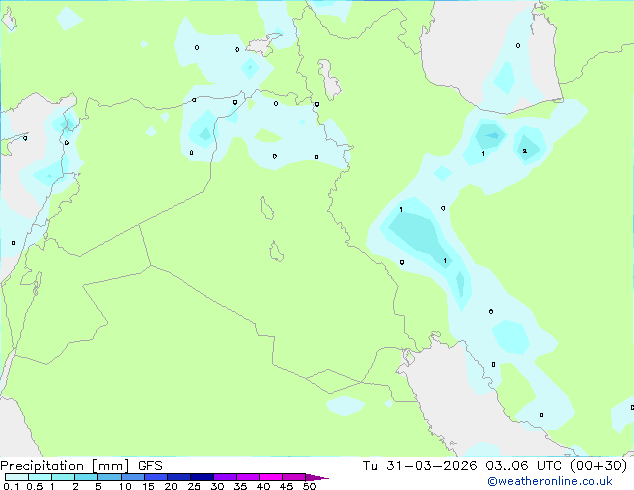The width and height of the screenshot is (634, 490).
Task: Click the "50" legend tick label
Action: coord(309,486)
